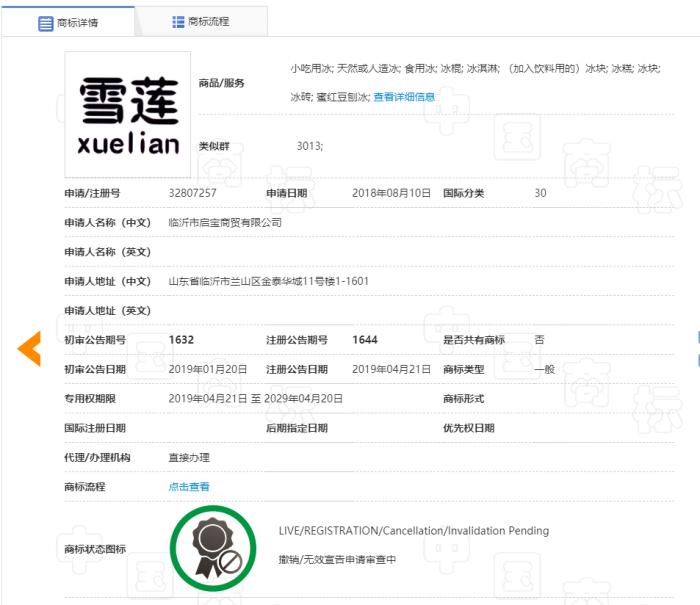This screenshot has width=700, height=605.
Task: Click the 商标详情 tab's list icon
Action: click(x=45, y=23)
